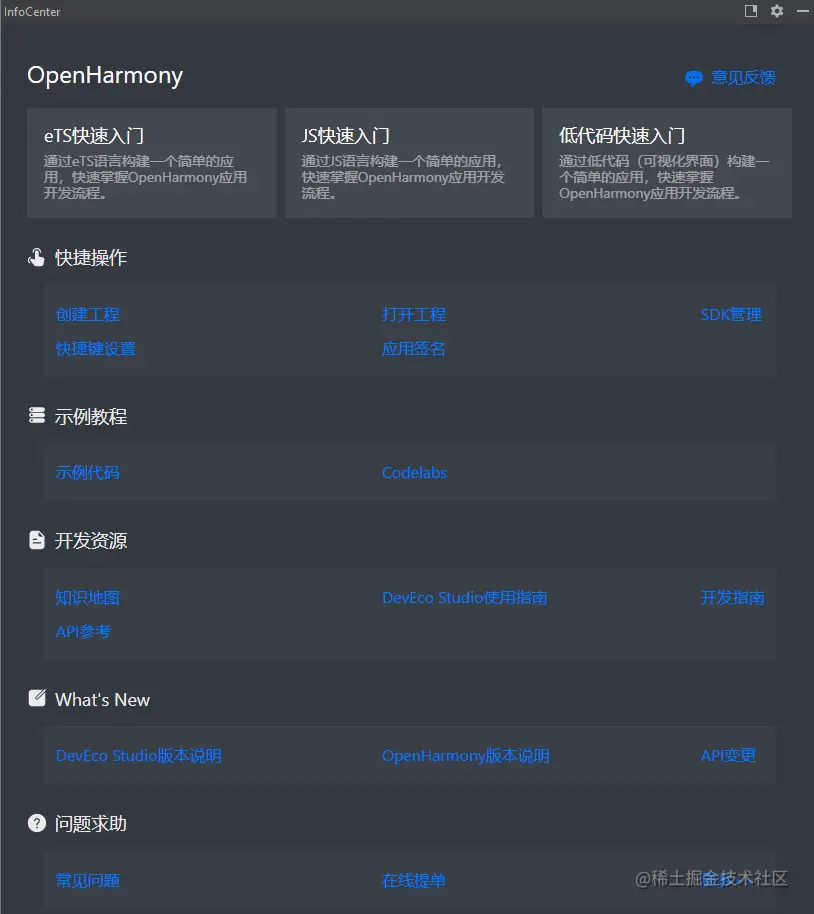Image resolution: width=814 pixels, height=914 pixels.
Task: Open the 低代码快速入门 quick start card
Action: click(666, 163)
